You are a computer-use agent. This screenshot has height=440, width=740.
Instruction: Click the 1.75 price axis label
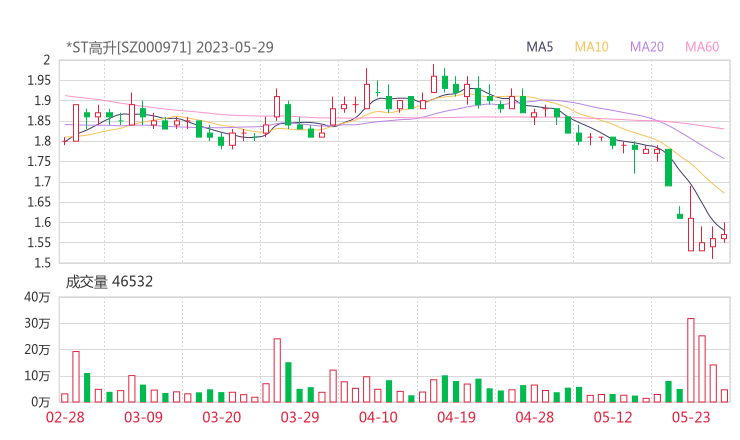click(38, 162)
